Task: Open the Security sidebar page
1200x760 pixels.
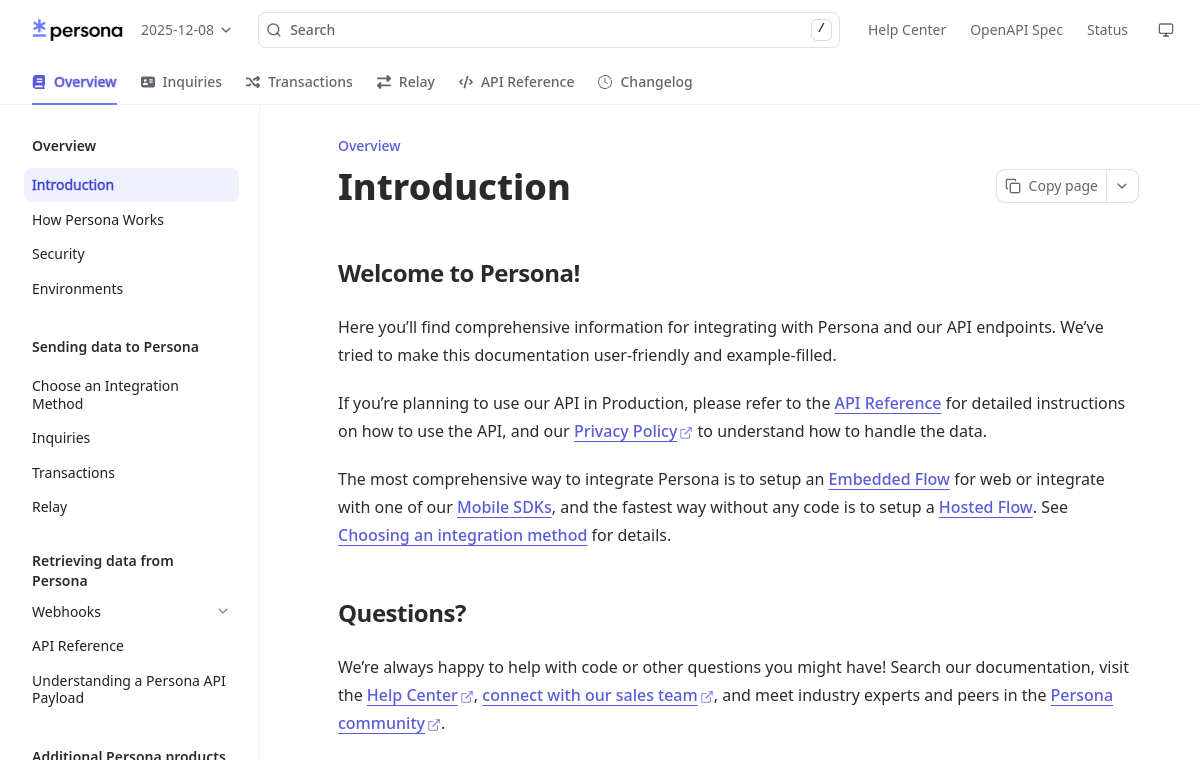Action: (x=131, y=254)
